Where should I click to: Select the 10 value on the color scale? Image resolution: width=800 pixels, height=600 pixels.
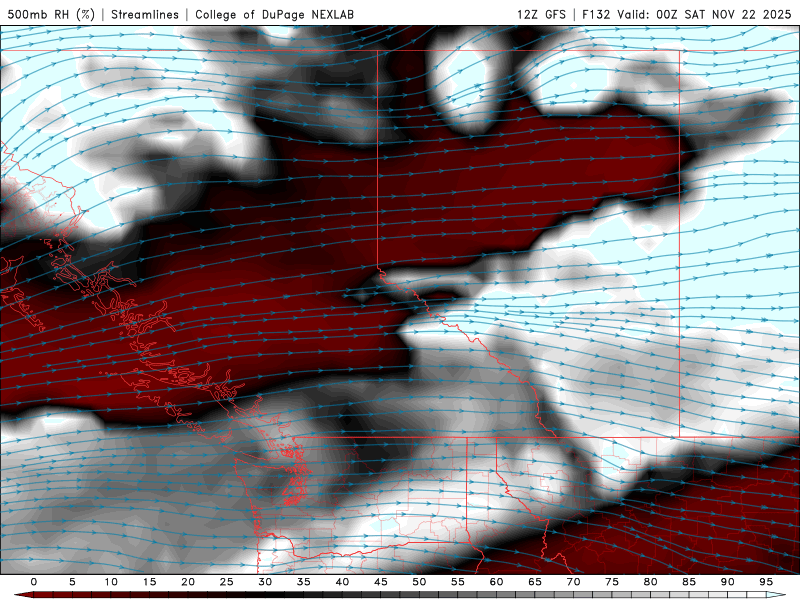[x=111, y=582]
